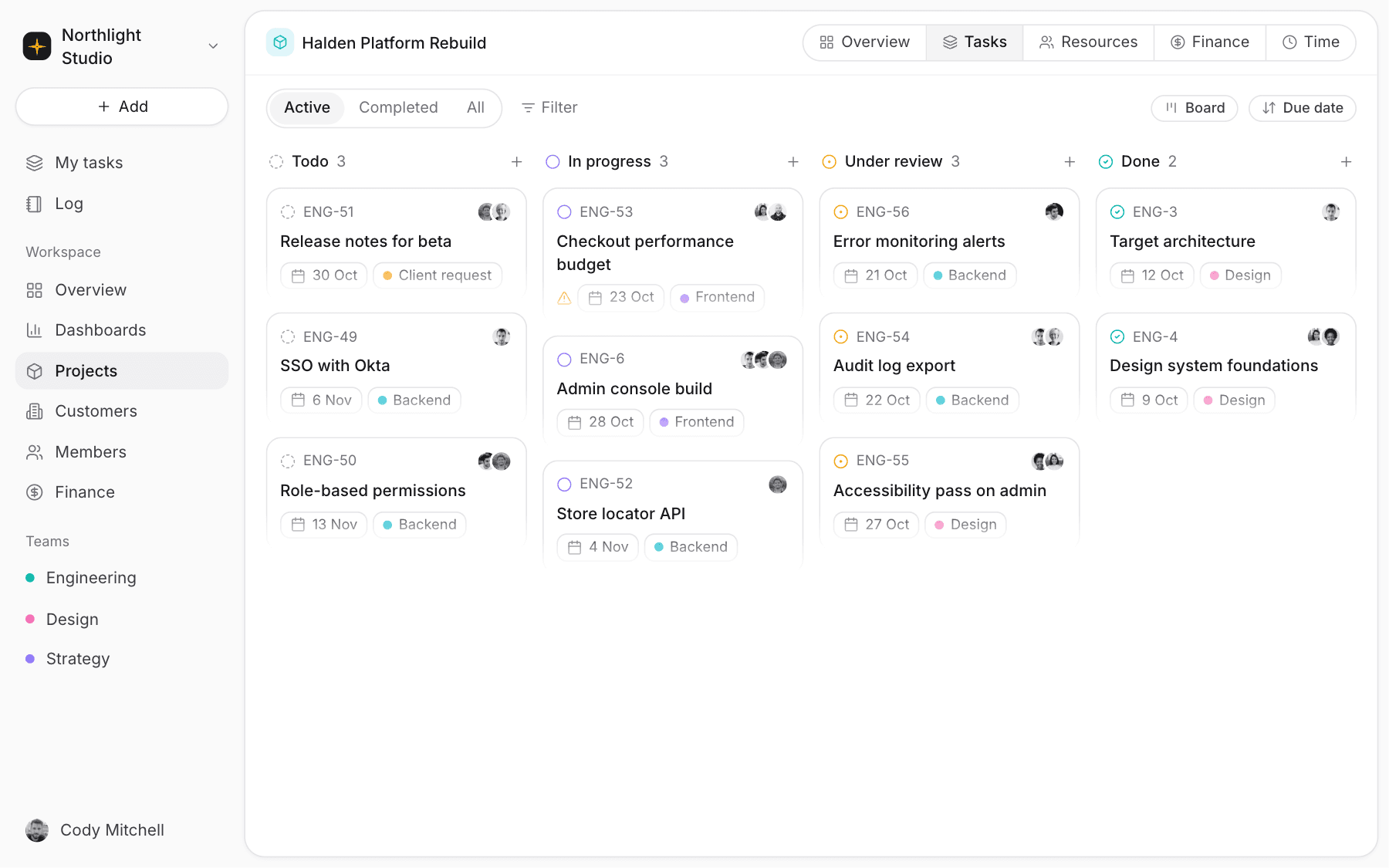Click the status circle on ENG-53
The width and height of the screenshot is (1389, 868).
coord(564,212)
